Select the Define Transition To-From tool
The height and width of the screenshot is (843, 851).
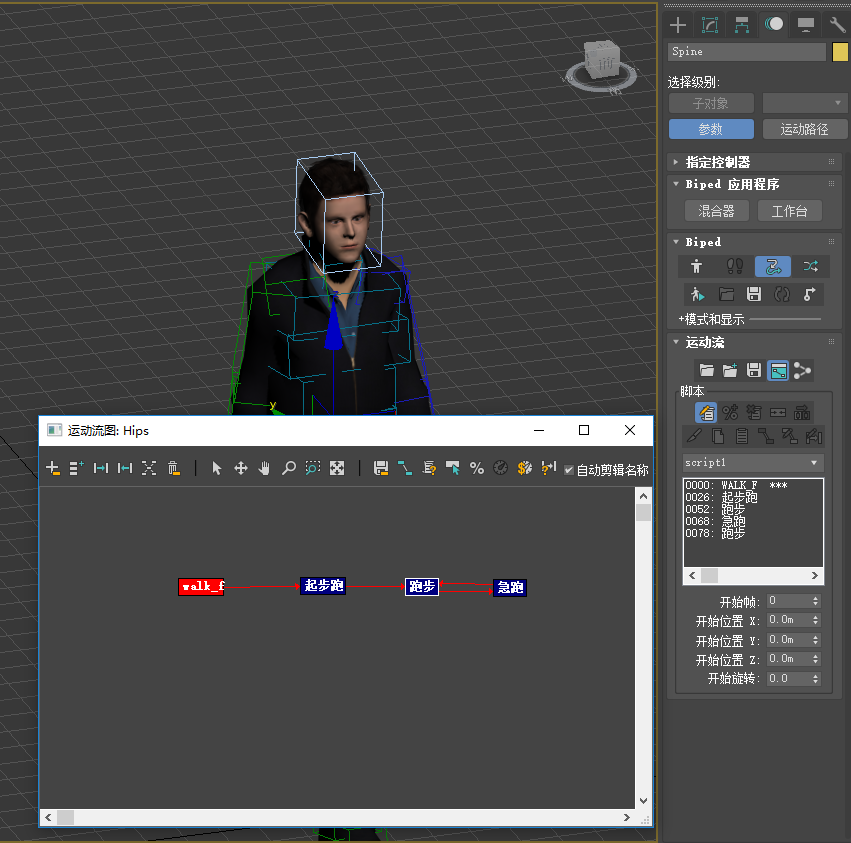point(125,468)
